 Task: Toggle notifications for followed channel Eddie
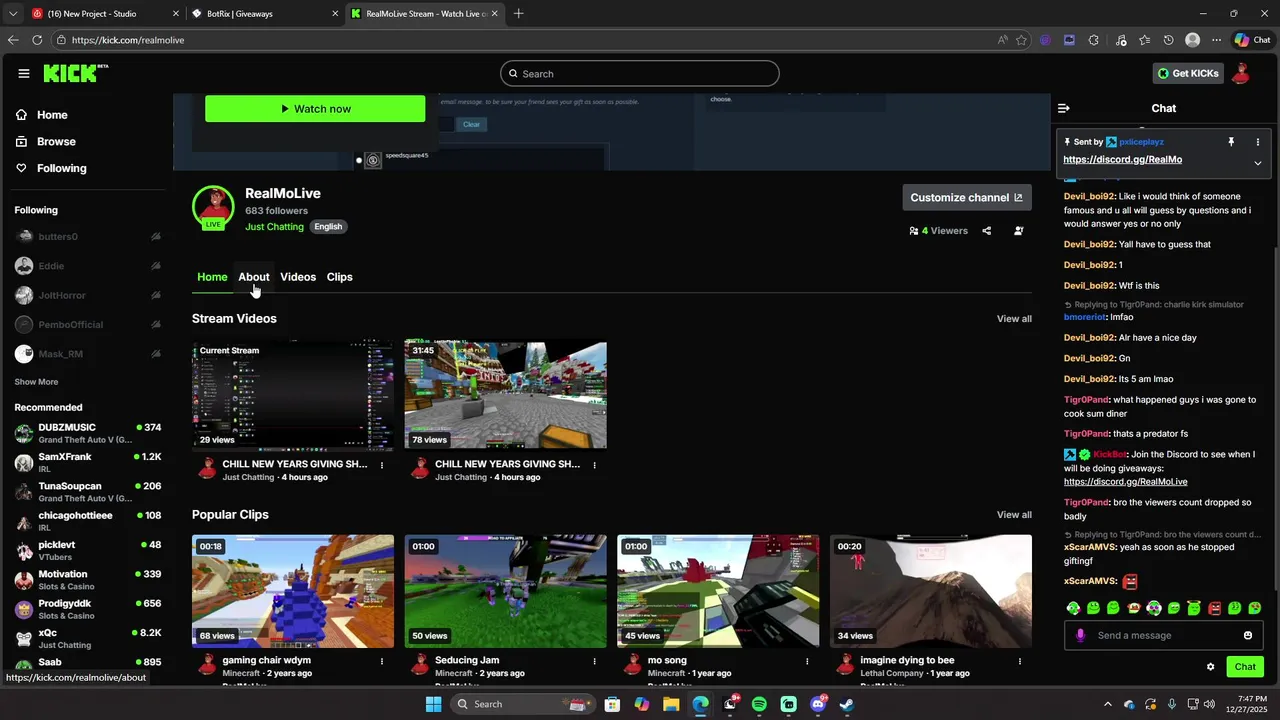[156, 266]
